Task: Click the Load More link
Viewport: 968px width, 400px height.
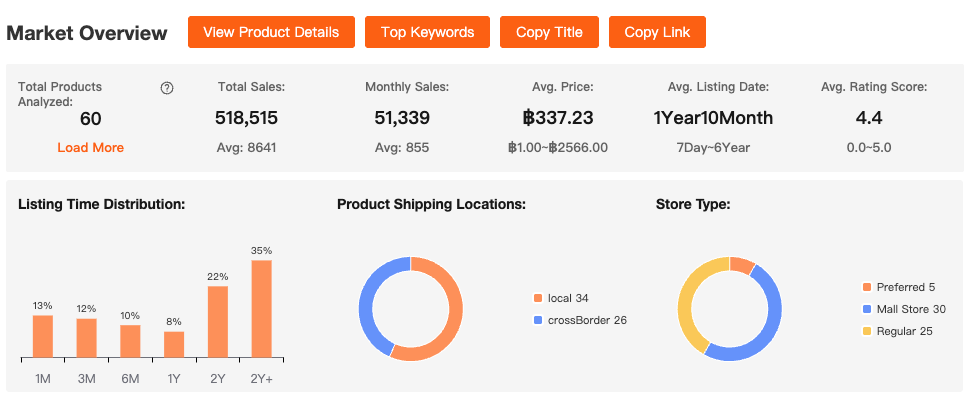Action: tap(91, 147)
